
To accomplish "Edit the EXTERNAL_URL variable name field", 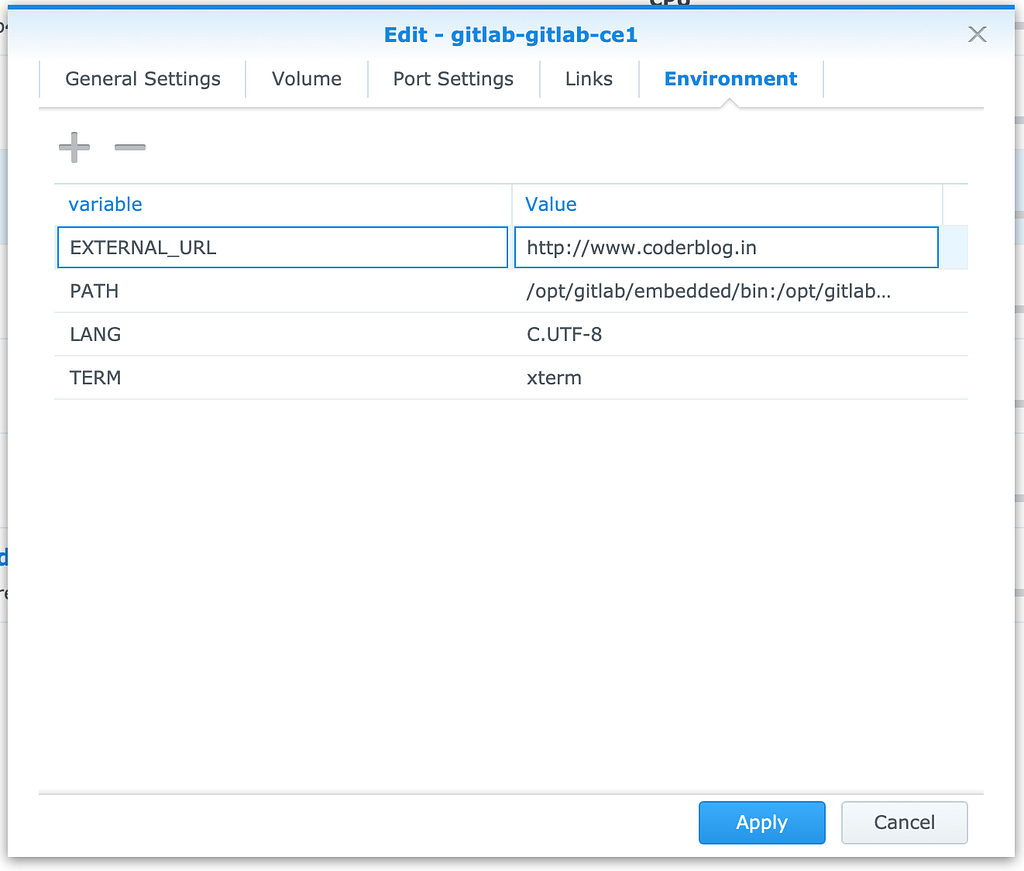I will tap(283, 247).
